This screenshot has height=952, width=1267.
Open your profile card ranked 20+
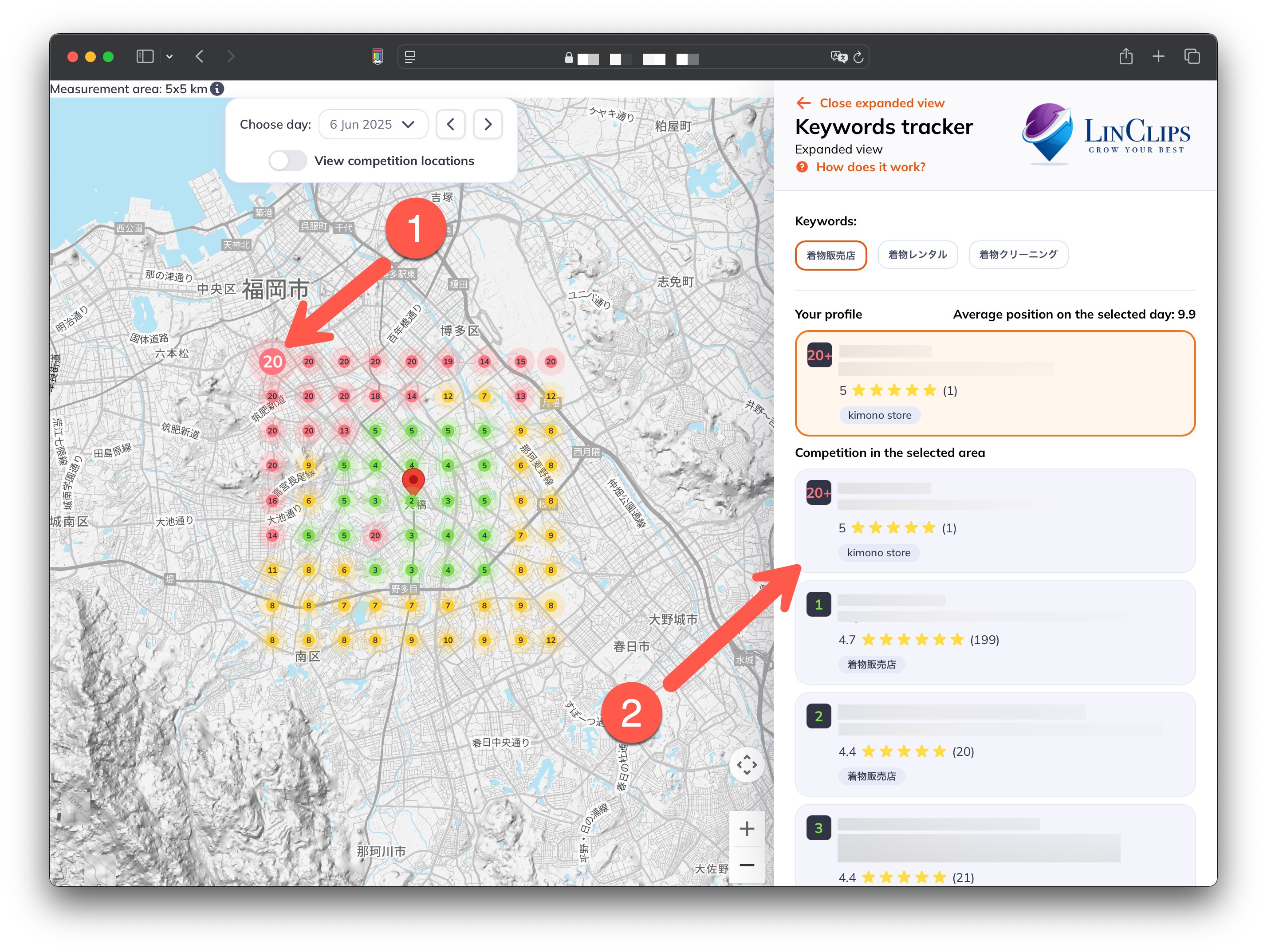995,383
